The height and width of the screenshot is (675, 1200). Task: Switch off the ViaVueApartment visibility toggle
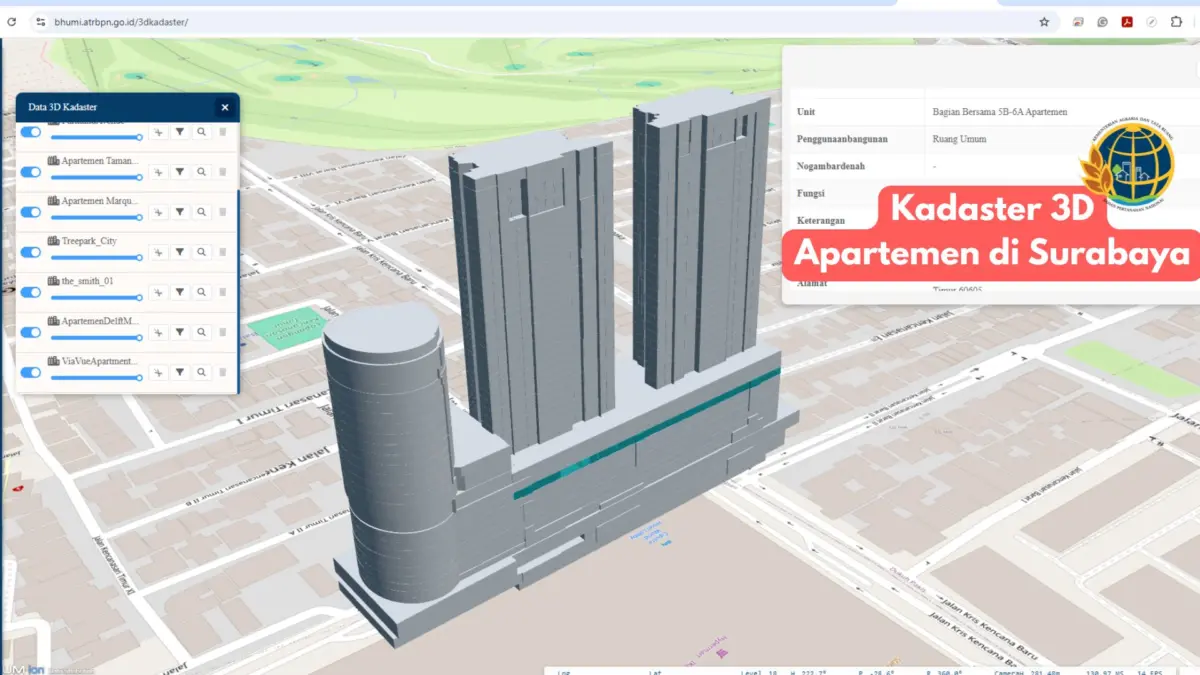point(30,372)
